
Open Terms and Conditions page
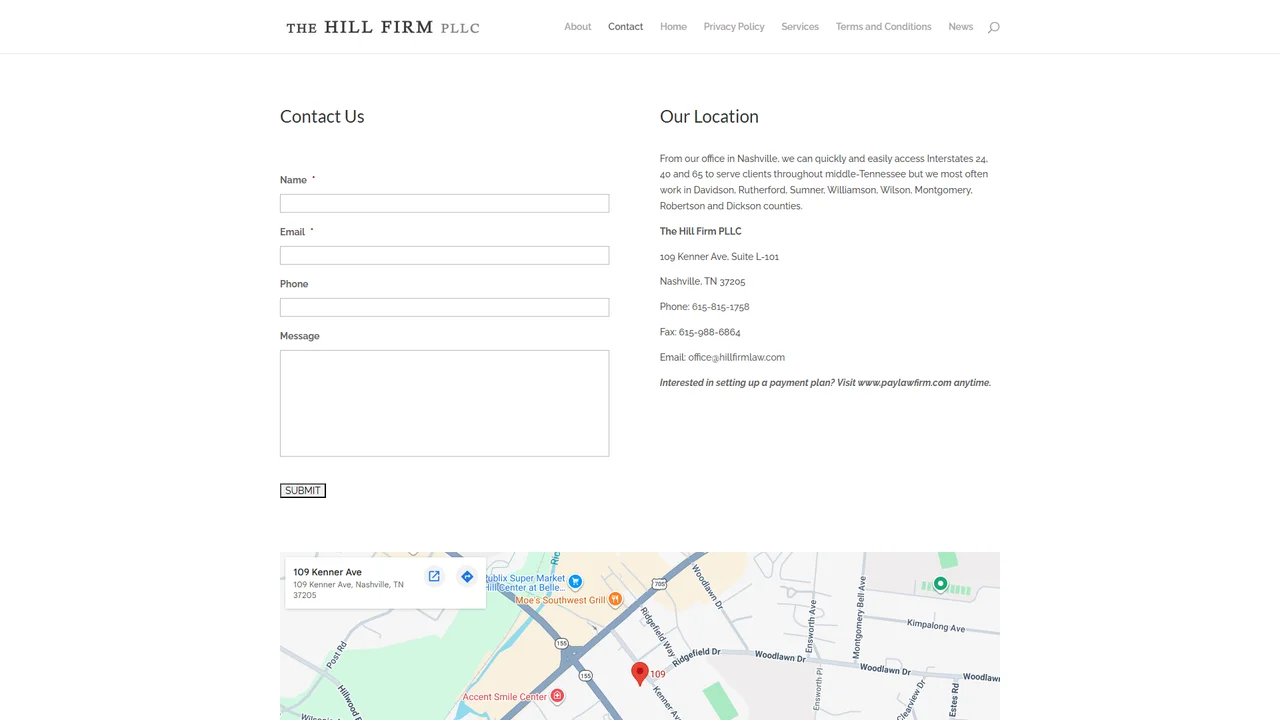[x=884, y=27]
